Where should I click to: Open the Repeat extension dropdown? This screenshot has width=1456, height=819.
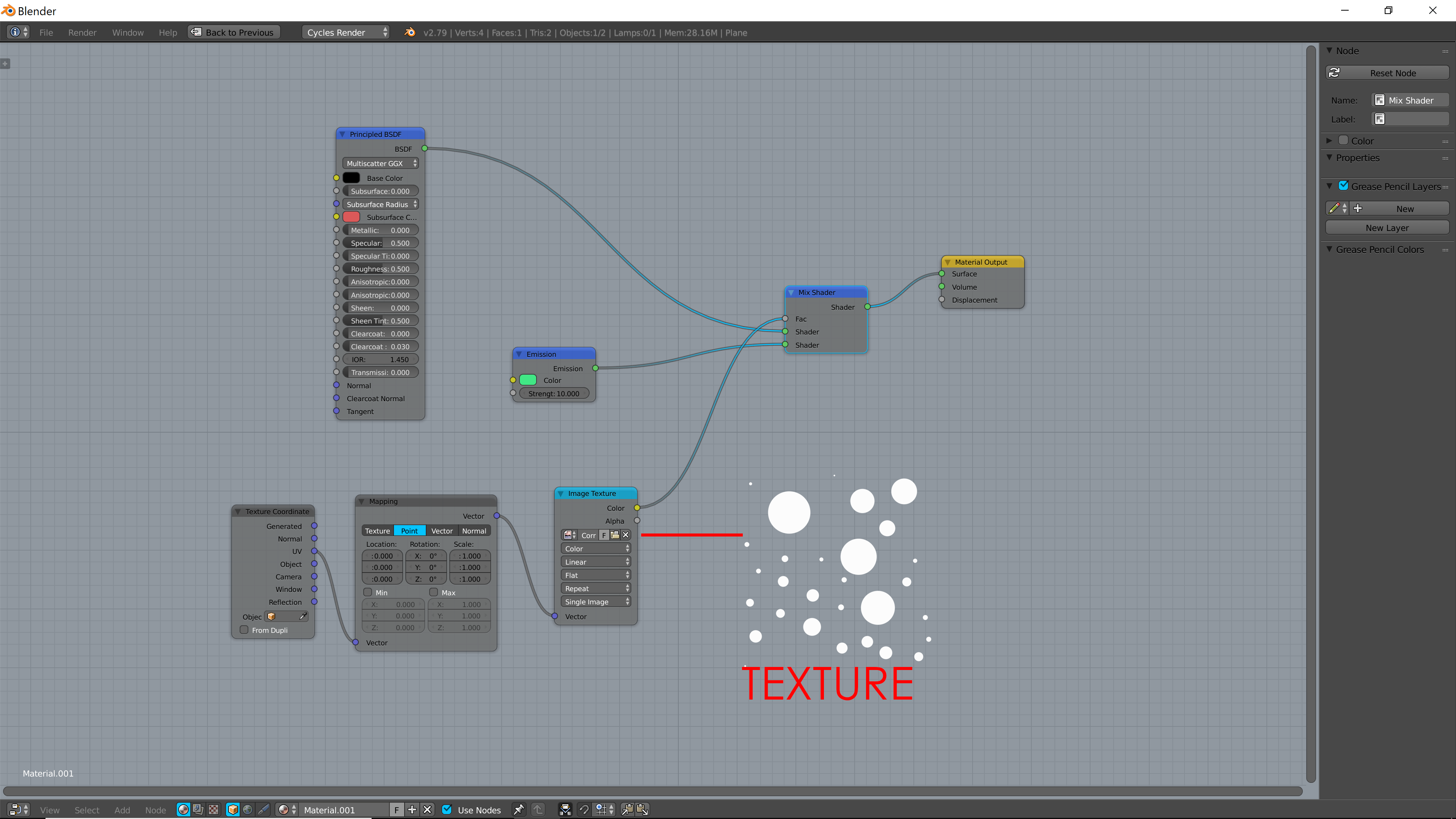596,588
